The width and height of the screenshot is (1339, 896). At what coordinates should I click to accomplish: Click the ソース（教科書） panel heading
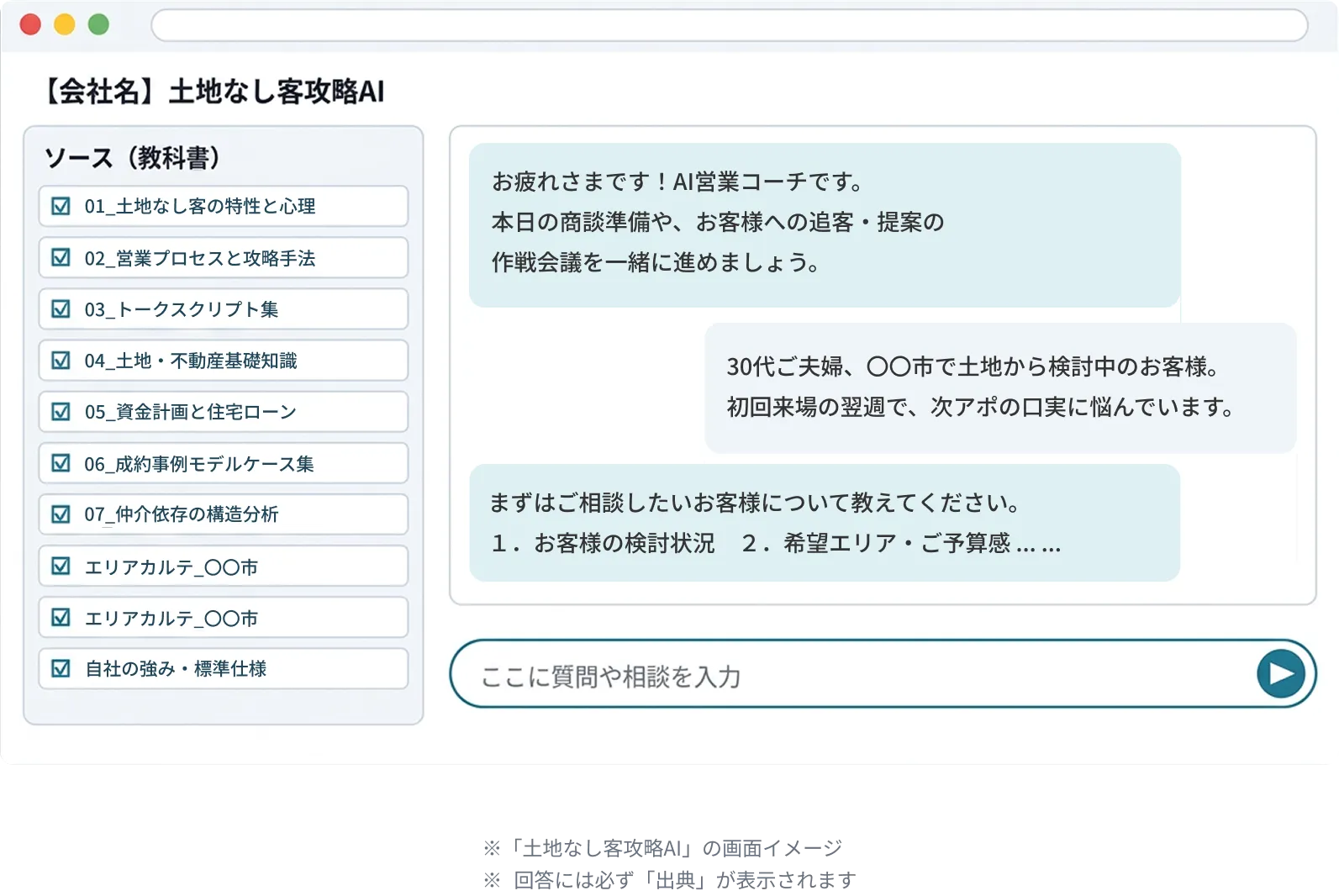click(131, 157)
